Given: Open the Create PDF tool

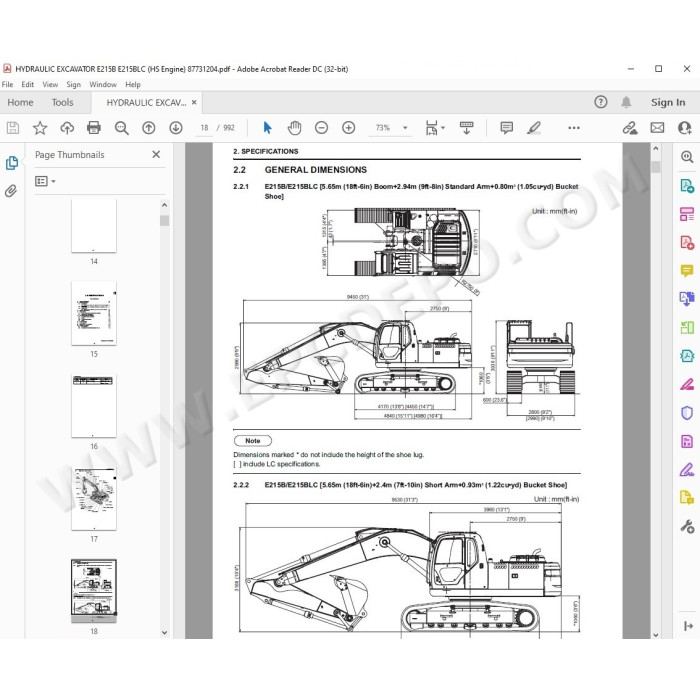Looking at the screenshot, I should tap(687, 242).
